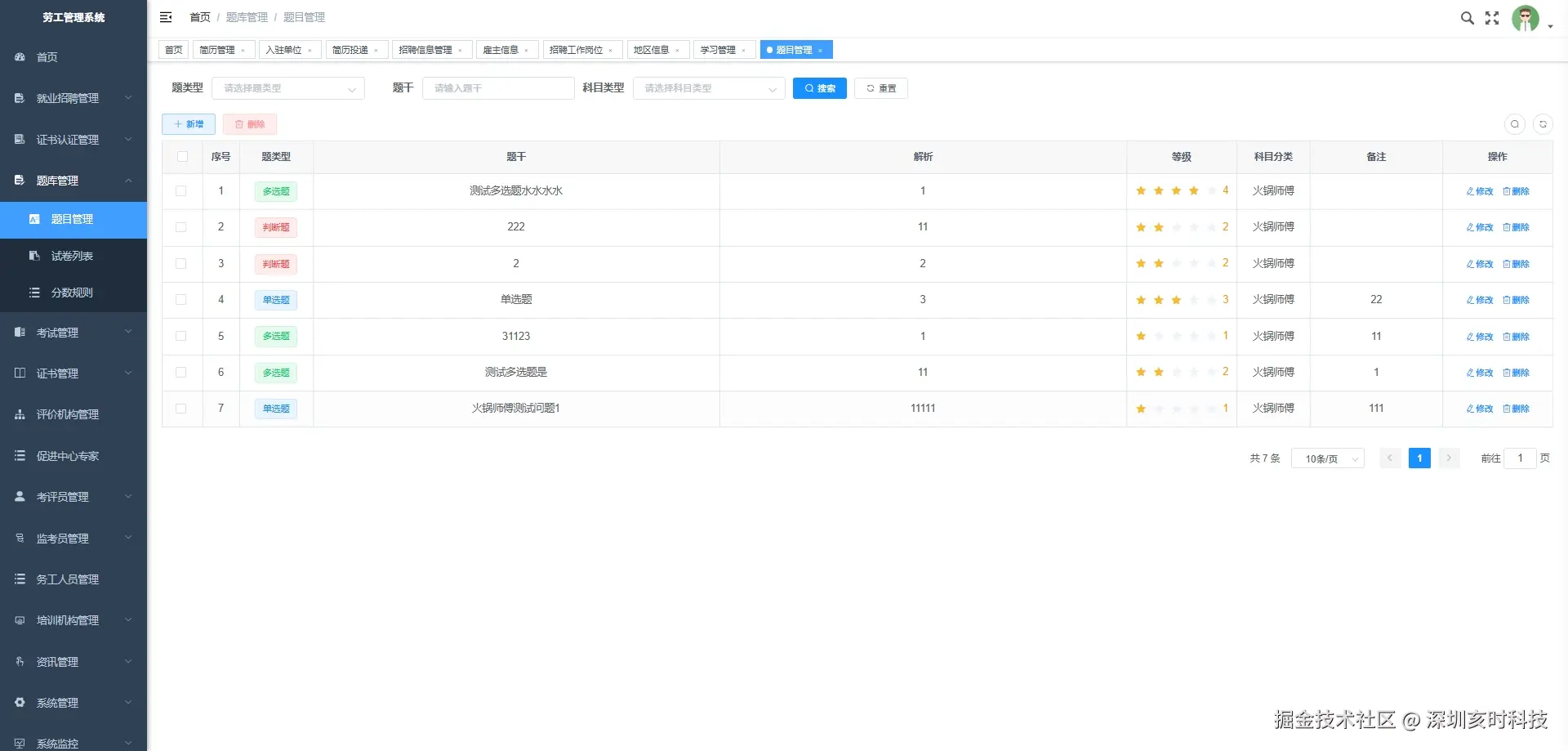
Task: Open the header search magnifier icon
Action: coord(1467,18)
